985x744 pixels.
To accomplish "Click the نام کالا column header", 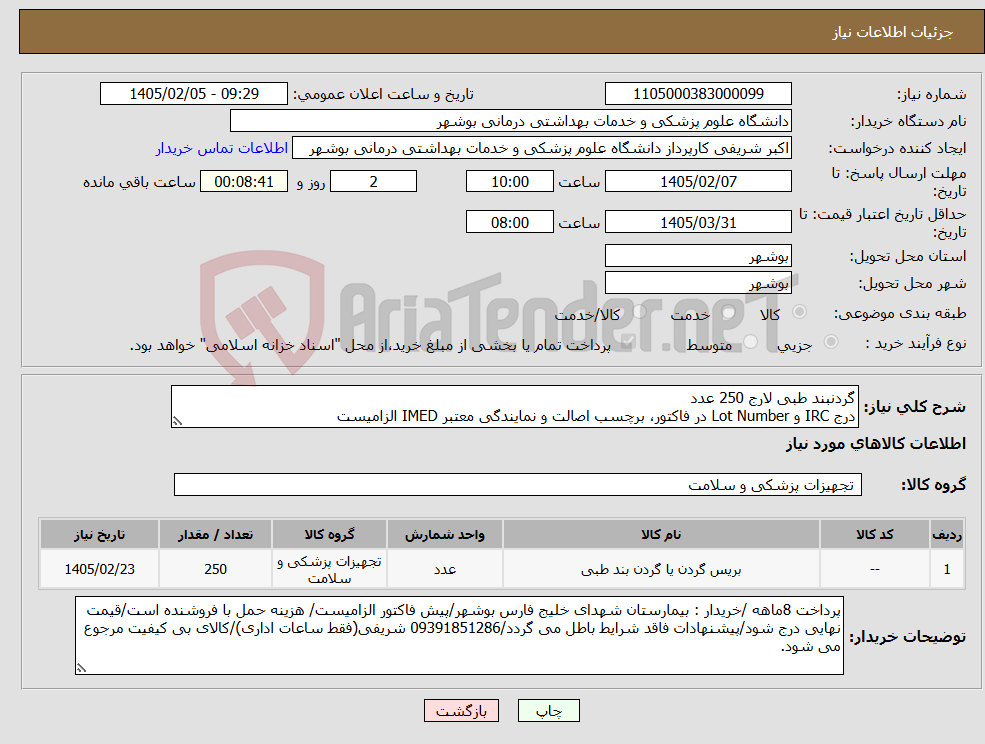I will click(661, 534).
